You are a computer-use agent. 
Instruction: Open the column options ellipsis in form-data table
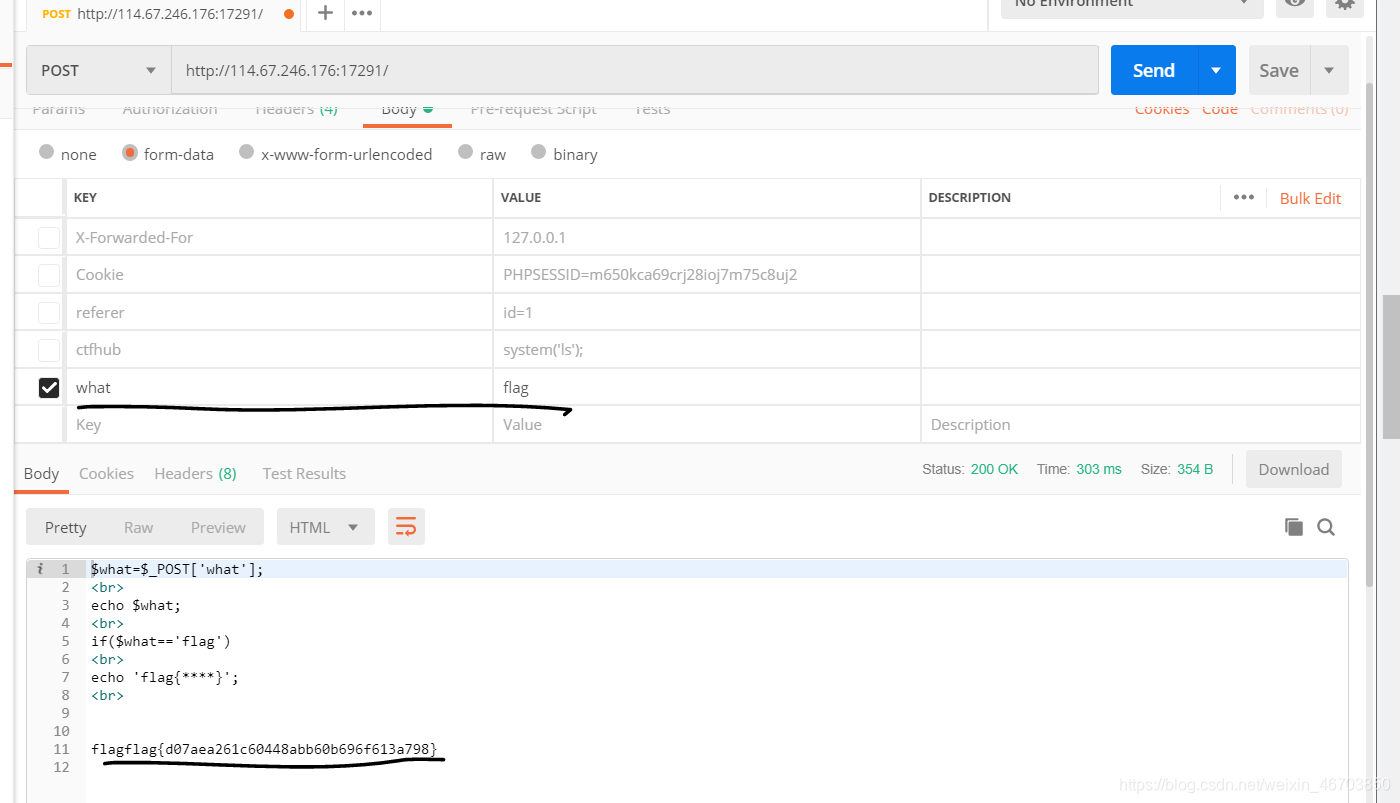(1244, 197)
